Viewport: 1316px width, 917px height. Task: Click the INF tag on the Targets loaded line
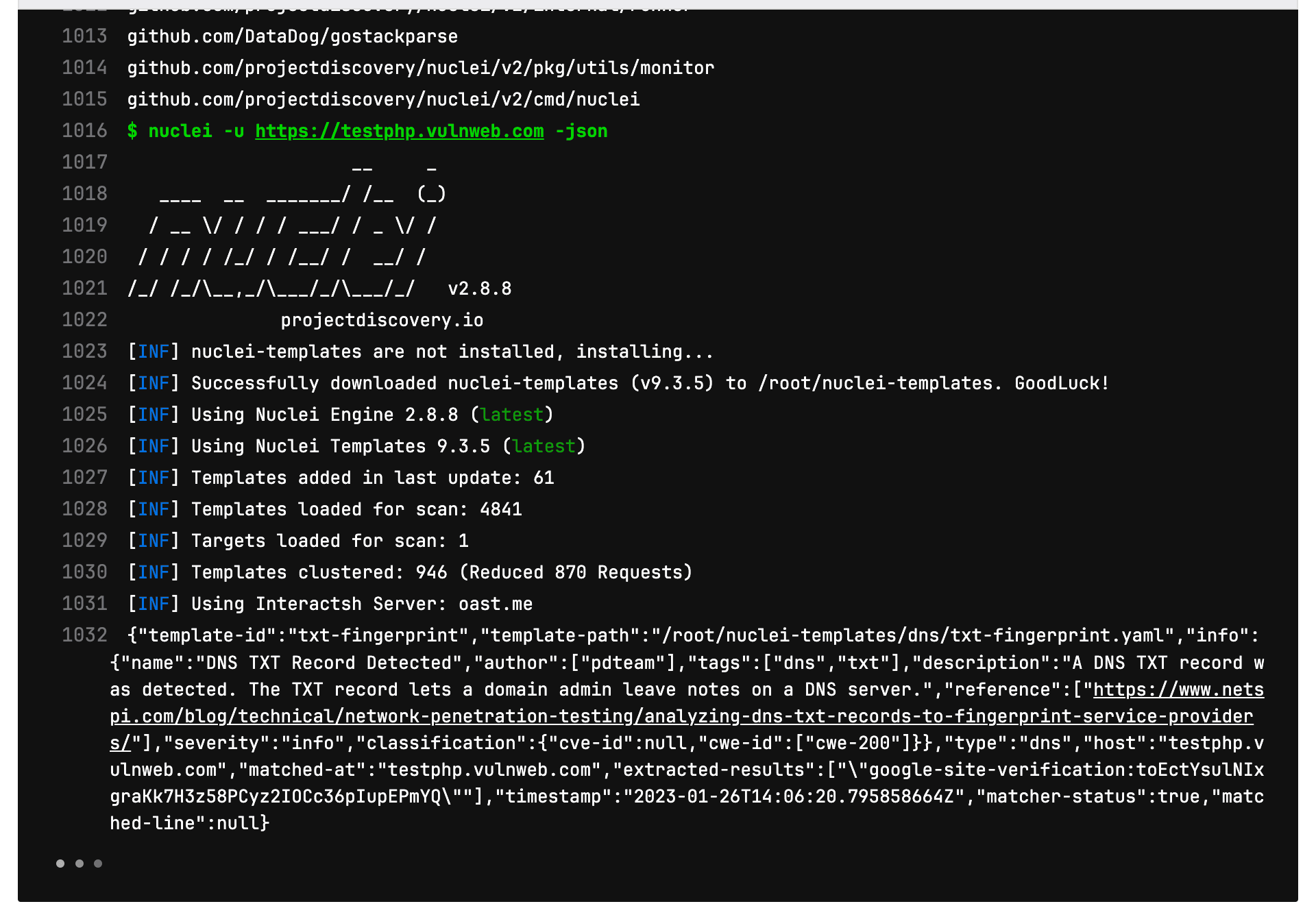[153, 541]
